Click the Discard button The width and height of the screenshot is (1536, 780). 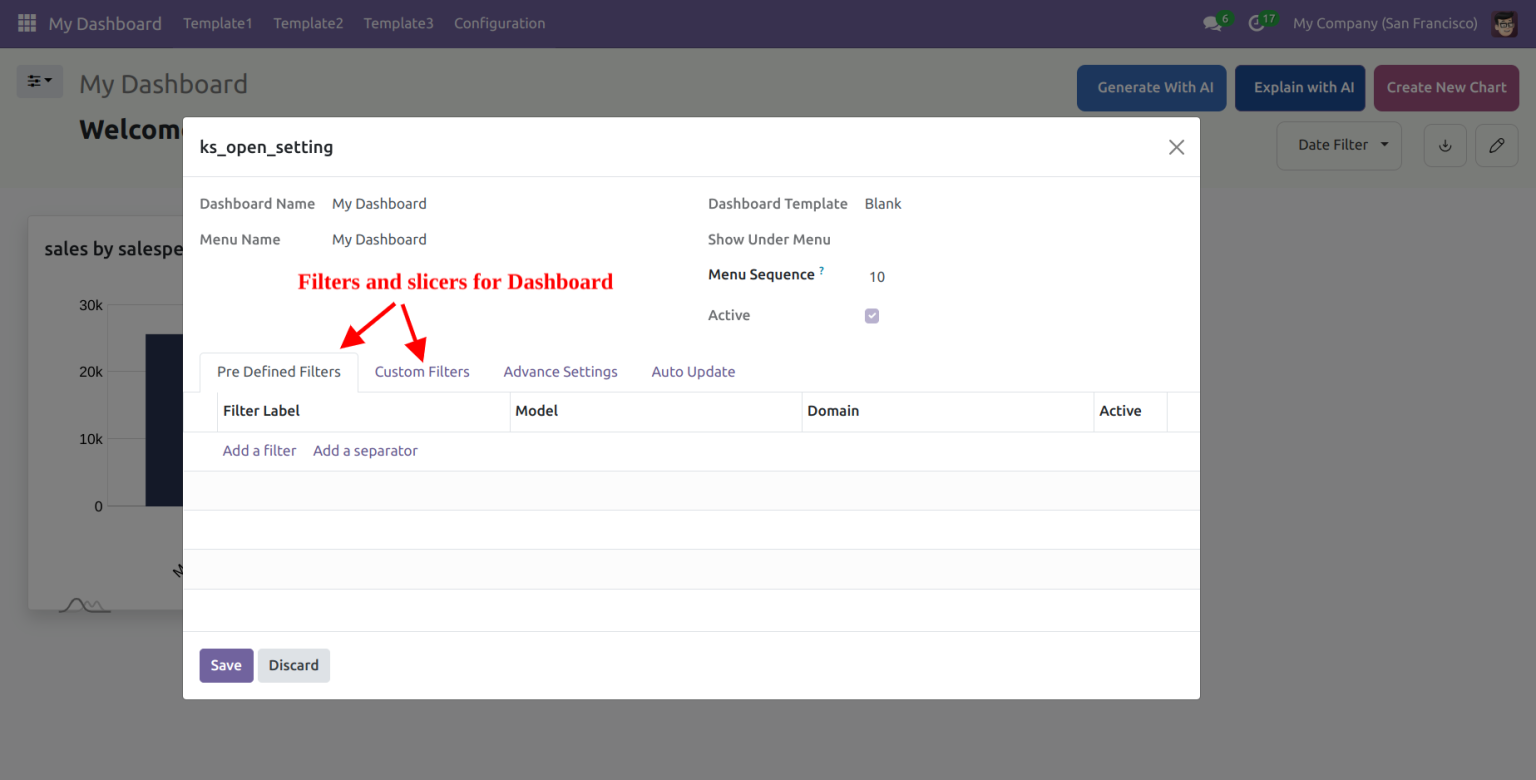293,665
